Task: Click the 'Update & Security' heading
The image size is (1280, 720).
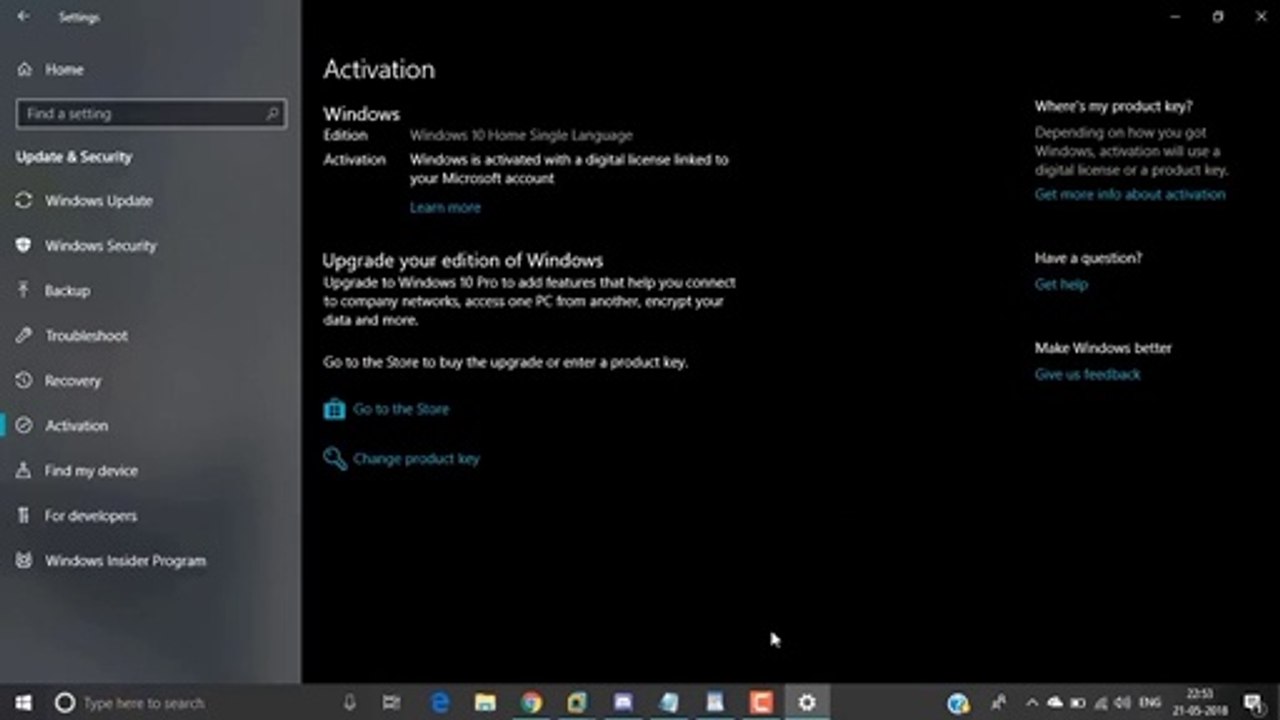Action: (74, 157)
